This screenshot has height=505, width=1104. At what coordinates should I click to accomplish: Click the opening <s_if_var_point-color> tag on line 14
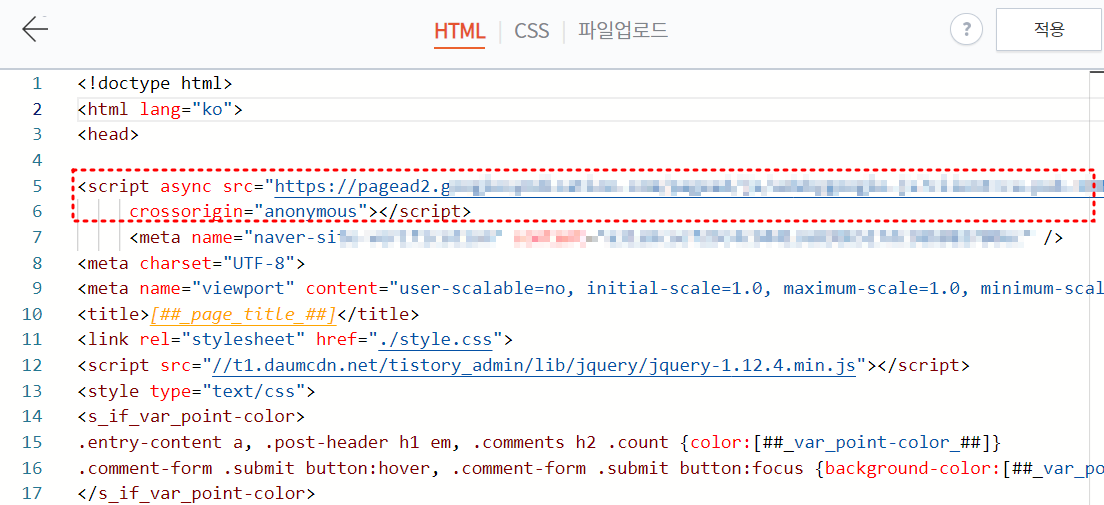(x=191, y=416)
